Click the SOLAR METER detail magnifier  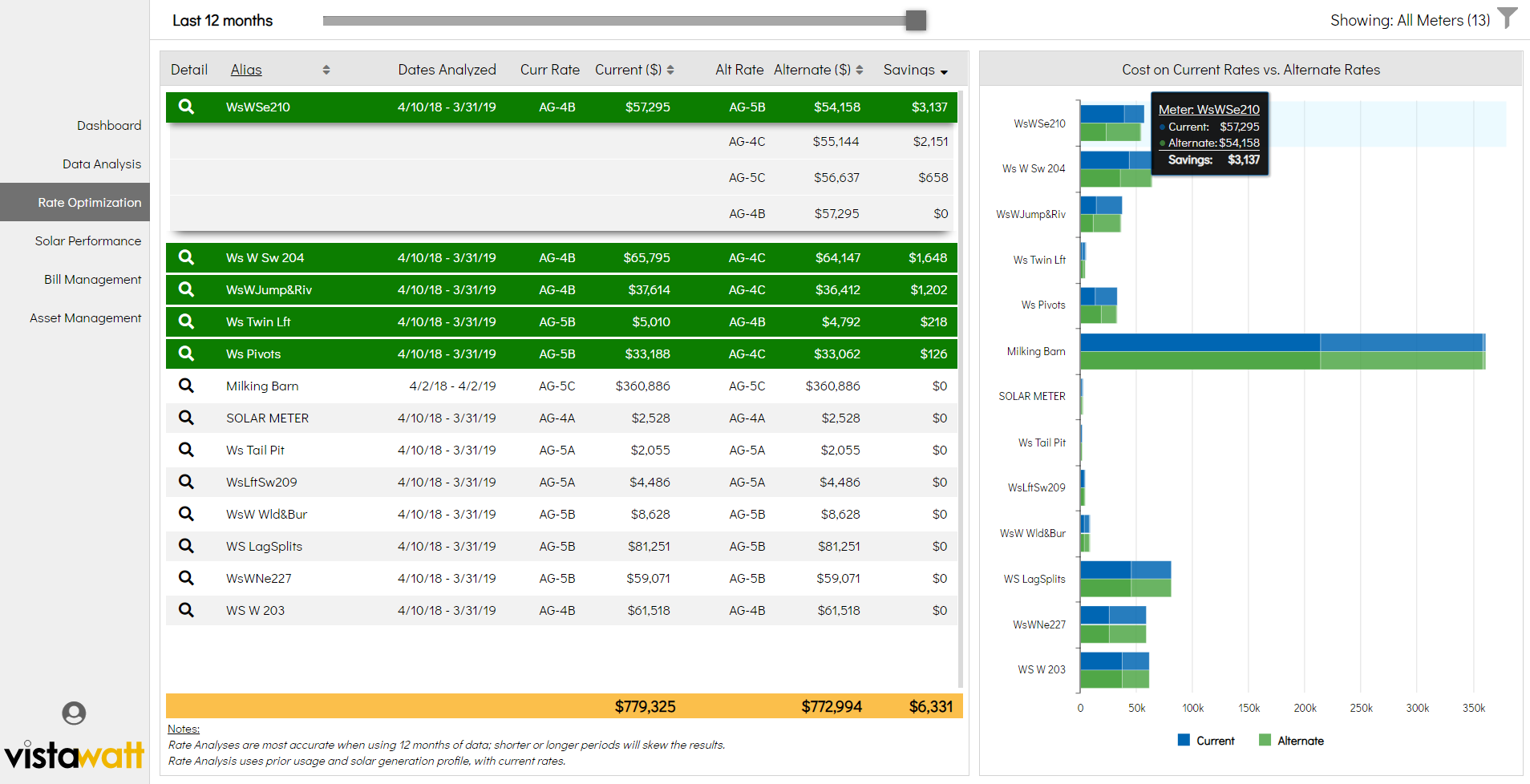click(x=186, y=418)
